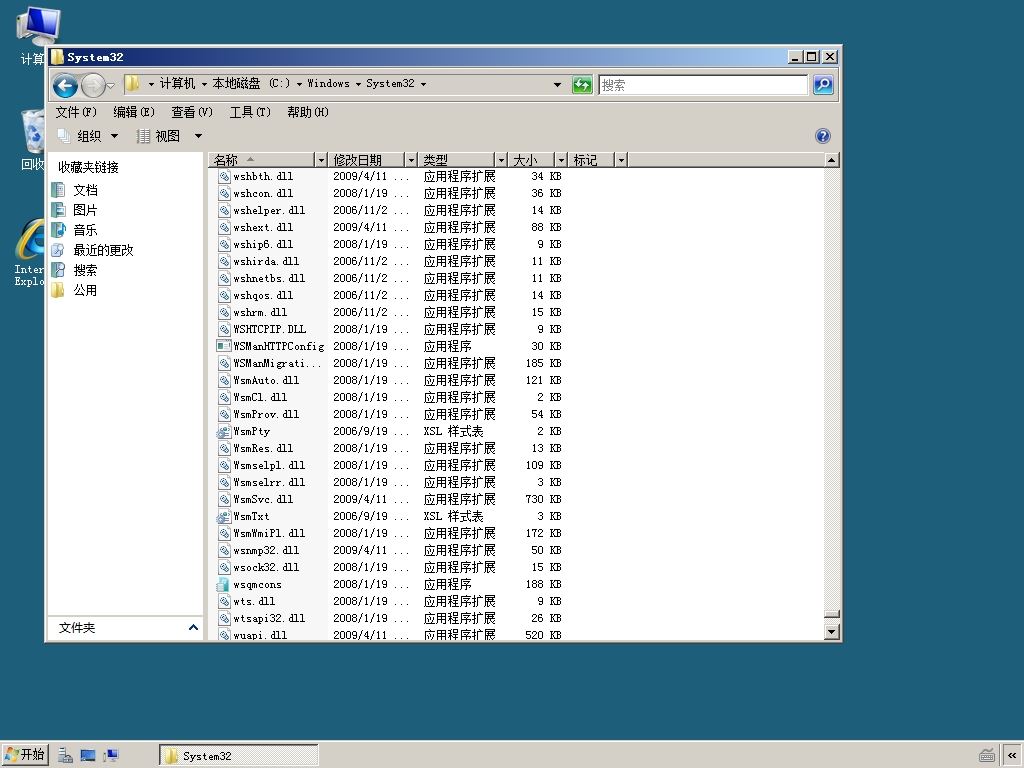The width and height of the screenshot is (1024, 768).
Task: Open the 工具(T) menu
Action: click(250, 112)
